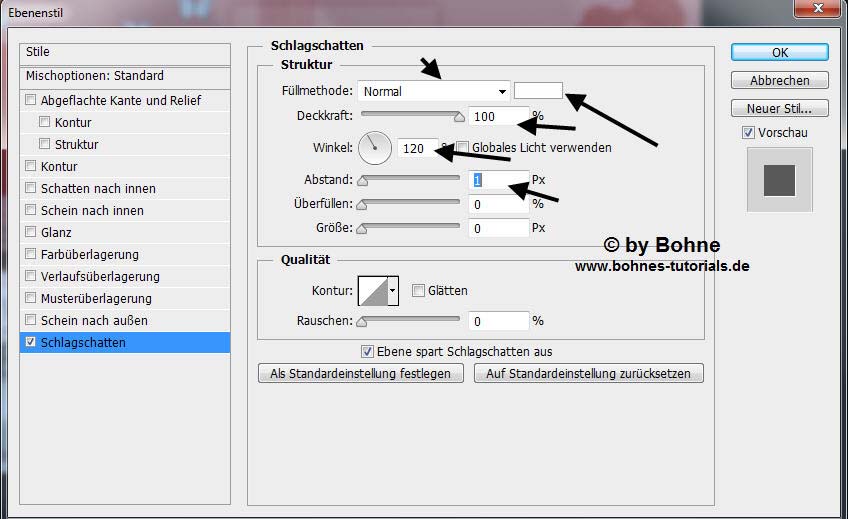Click the Deckkraft opacity slider

click(x=412, y=115)
